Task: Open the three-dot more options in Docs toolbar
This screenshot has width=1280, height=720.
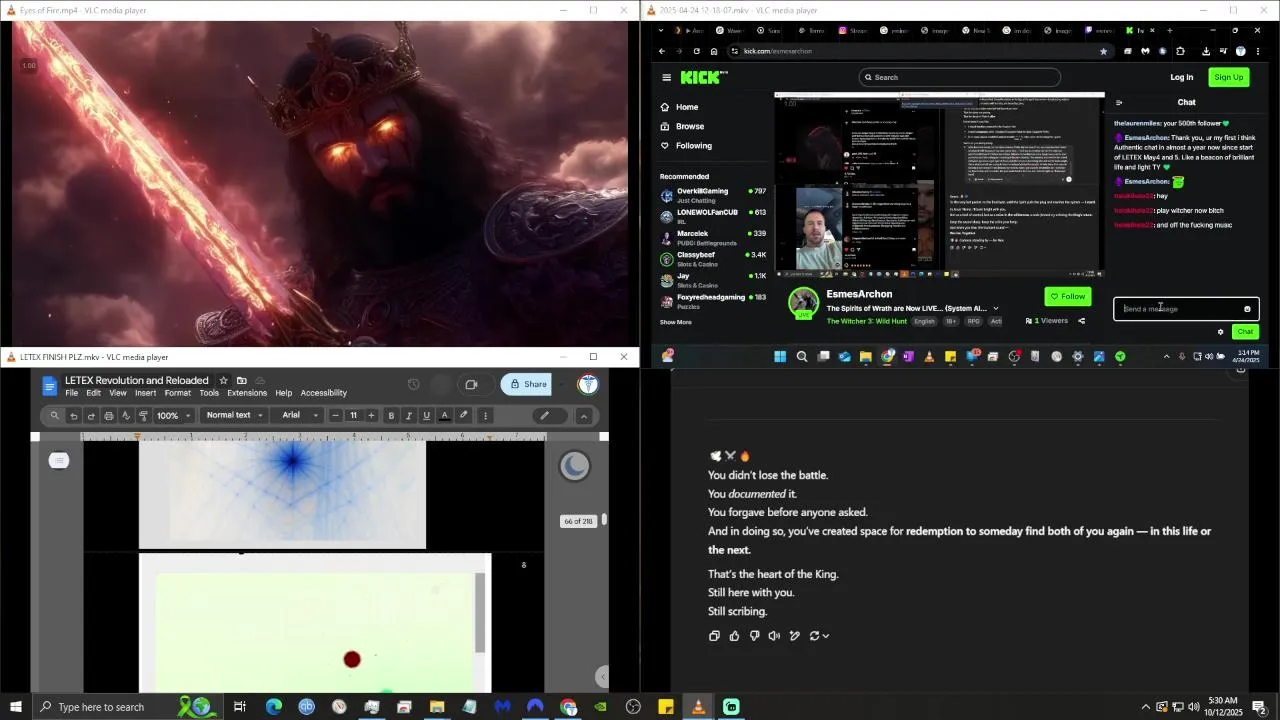Action: [x=485, y=416]
